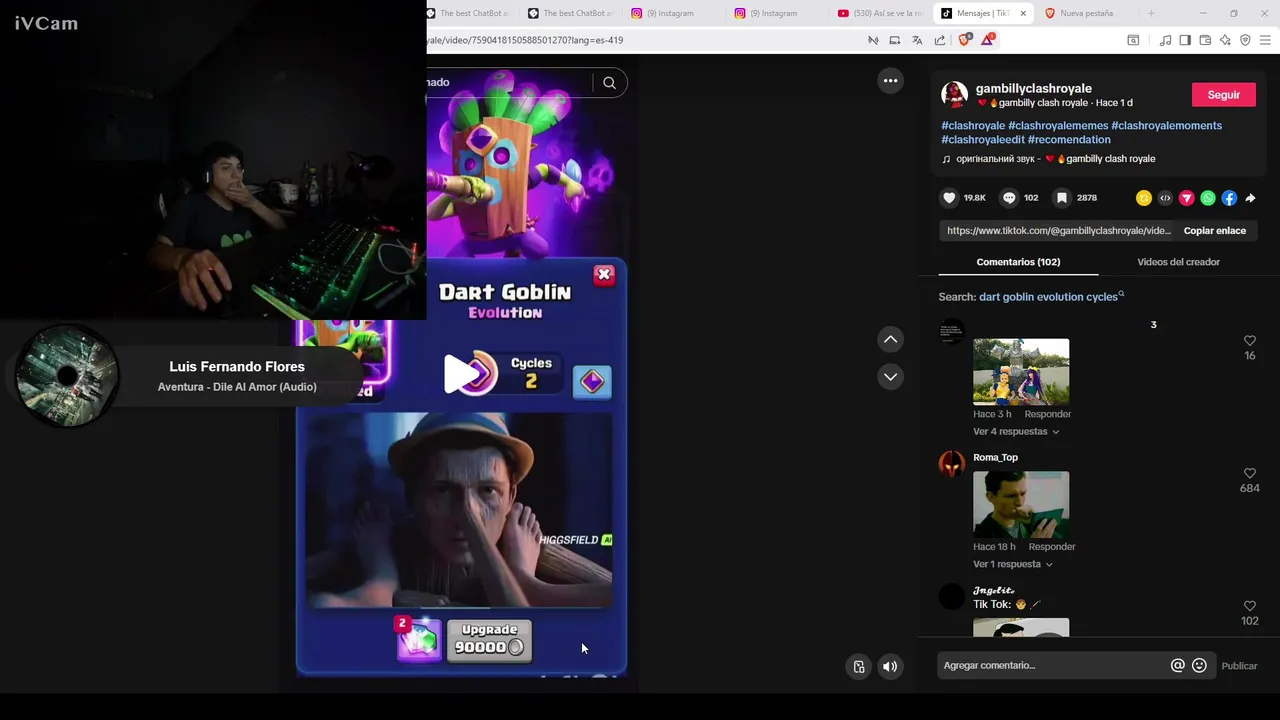
Task: Insert a mention with the @ icon
Action: (x=1177, y=666)
